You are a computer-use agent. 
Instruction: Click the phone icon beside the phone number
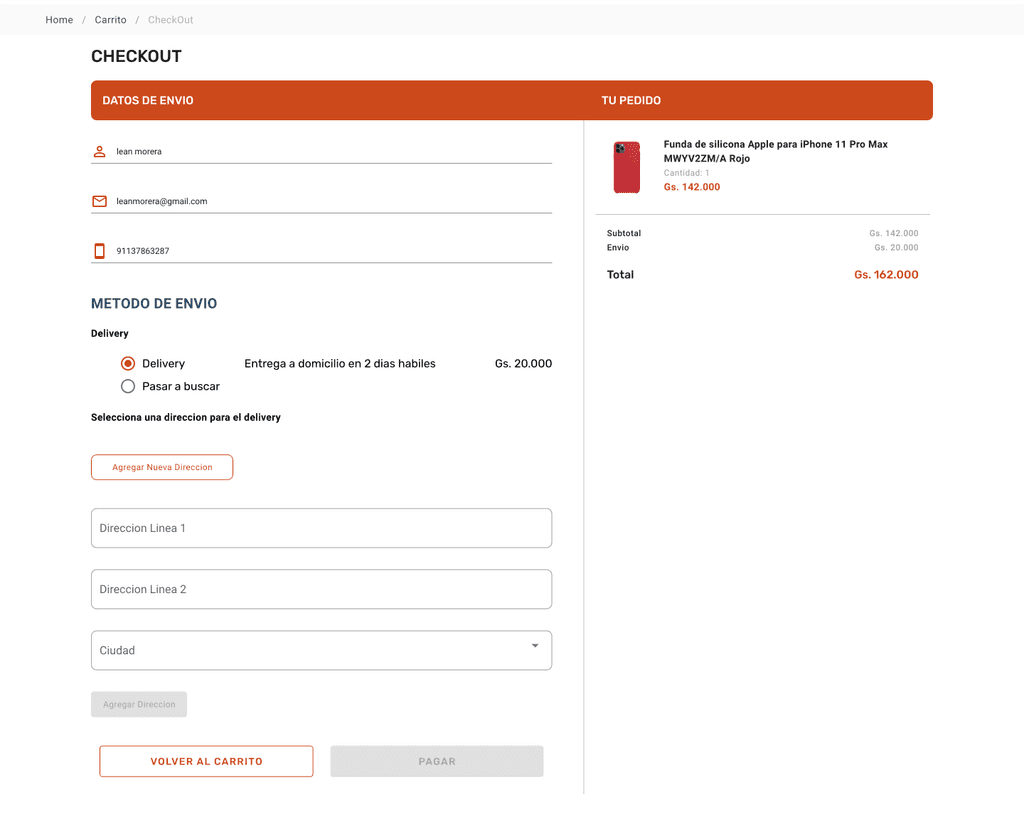pyautogui.click(x=99, y=251)
